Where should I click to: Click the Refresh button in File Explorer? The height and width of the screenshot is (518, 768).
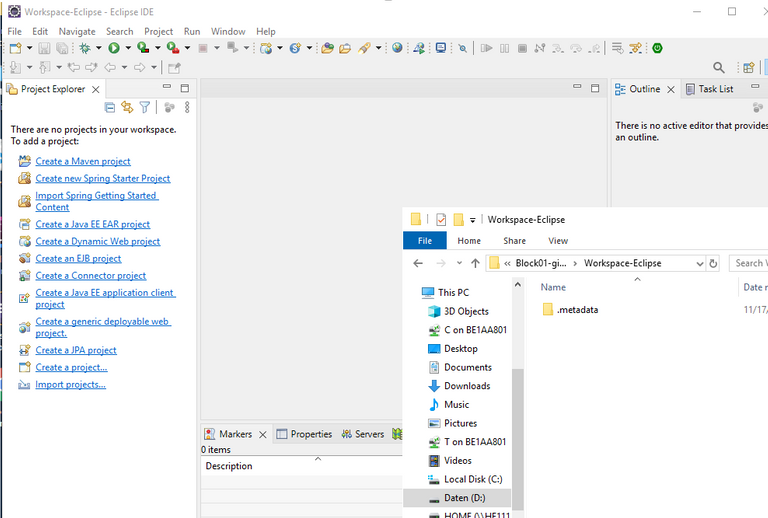pos(713,263)
